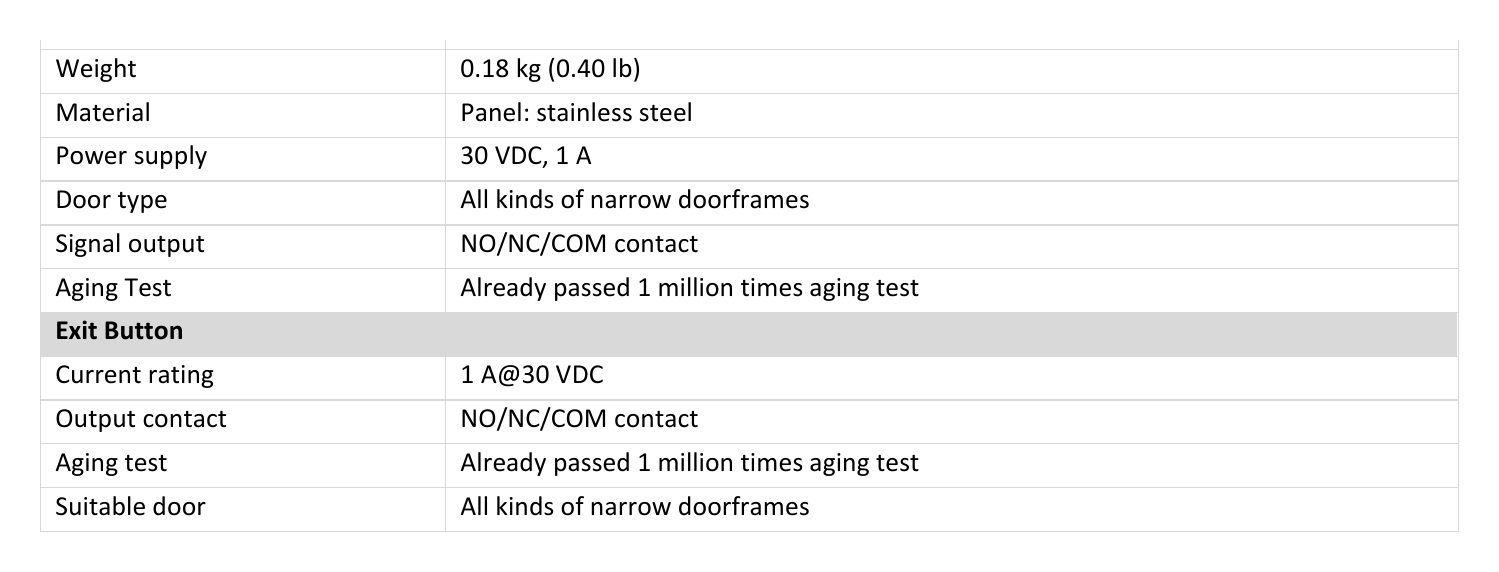Select first Already passed 1 million text
The height and width of the screenshot is (572, 1499).
[689, 288]
